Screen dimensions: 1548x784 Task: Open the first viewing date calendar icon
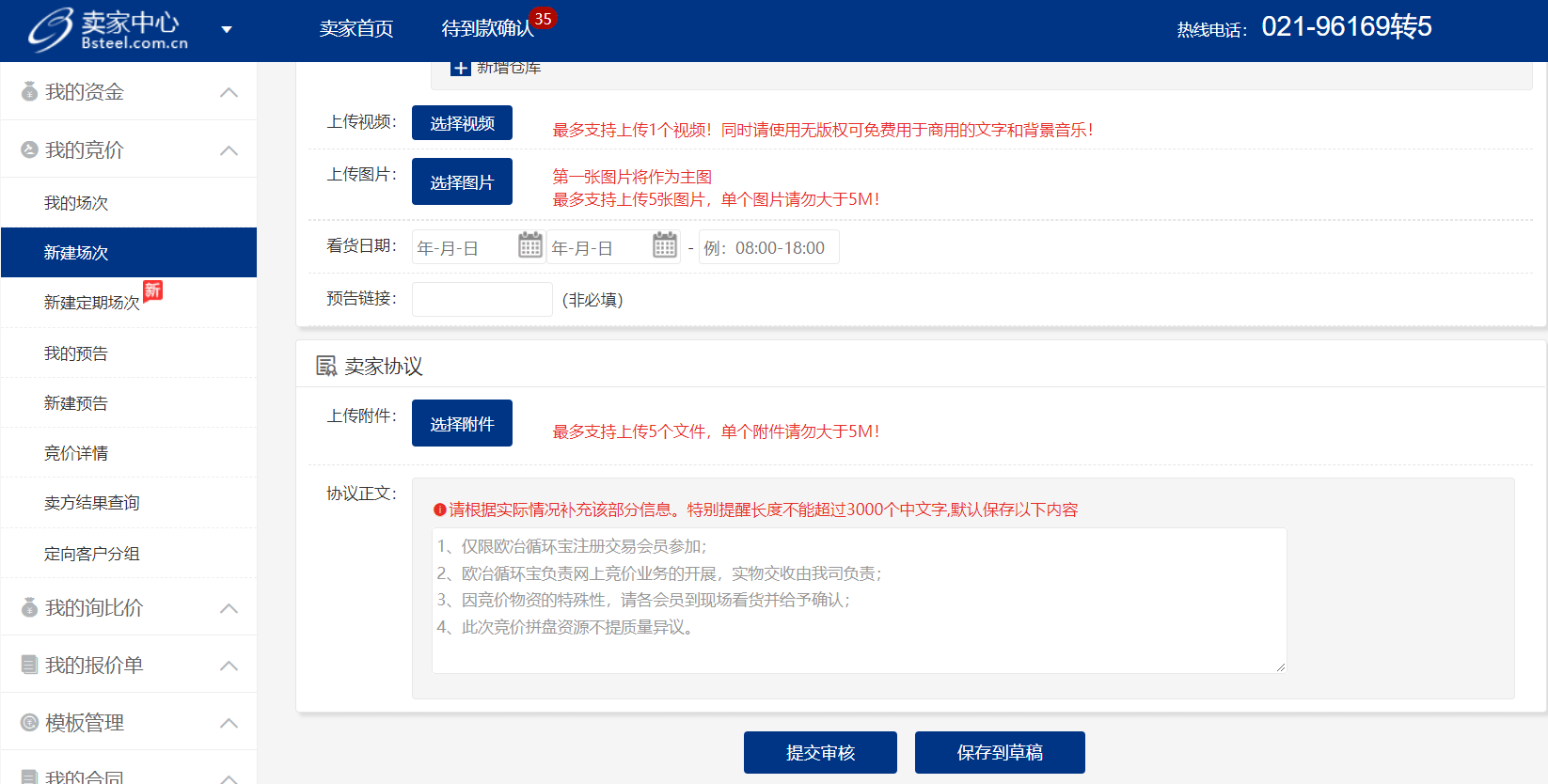[530, 246]
